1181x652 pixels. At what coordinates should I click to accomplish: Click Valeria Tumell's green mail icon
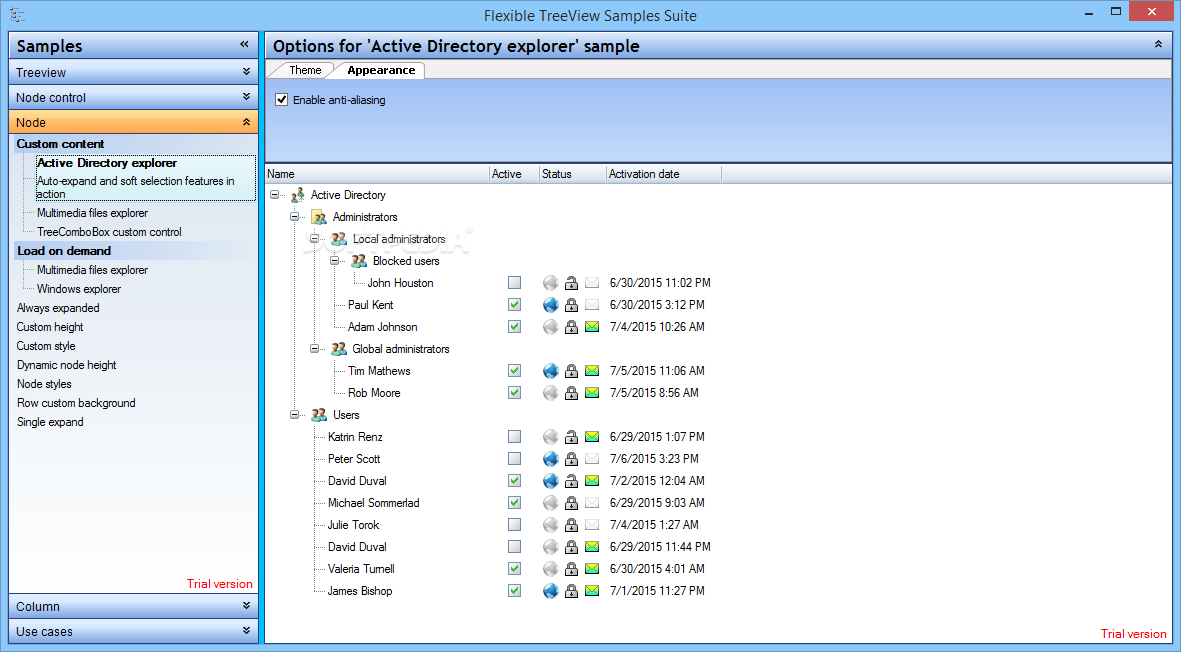pyautogui.click(x=592, y=569)
